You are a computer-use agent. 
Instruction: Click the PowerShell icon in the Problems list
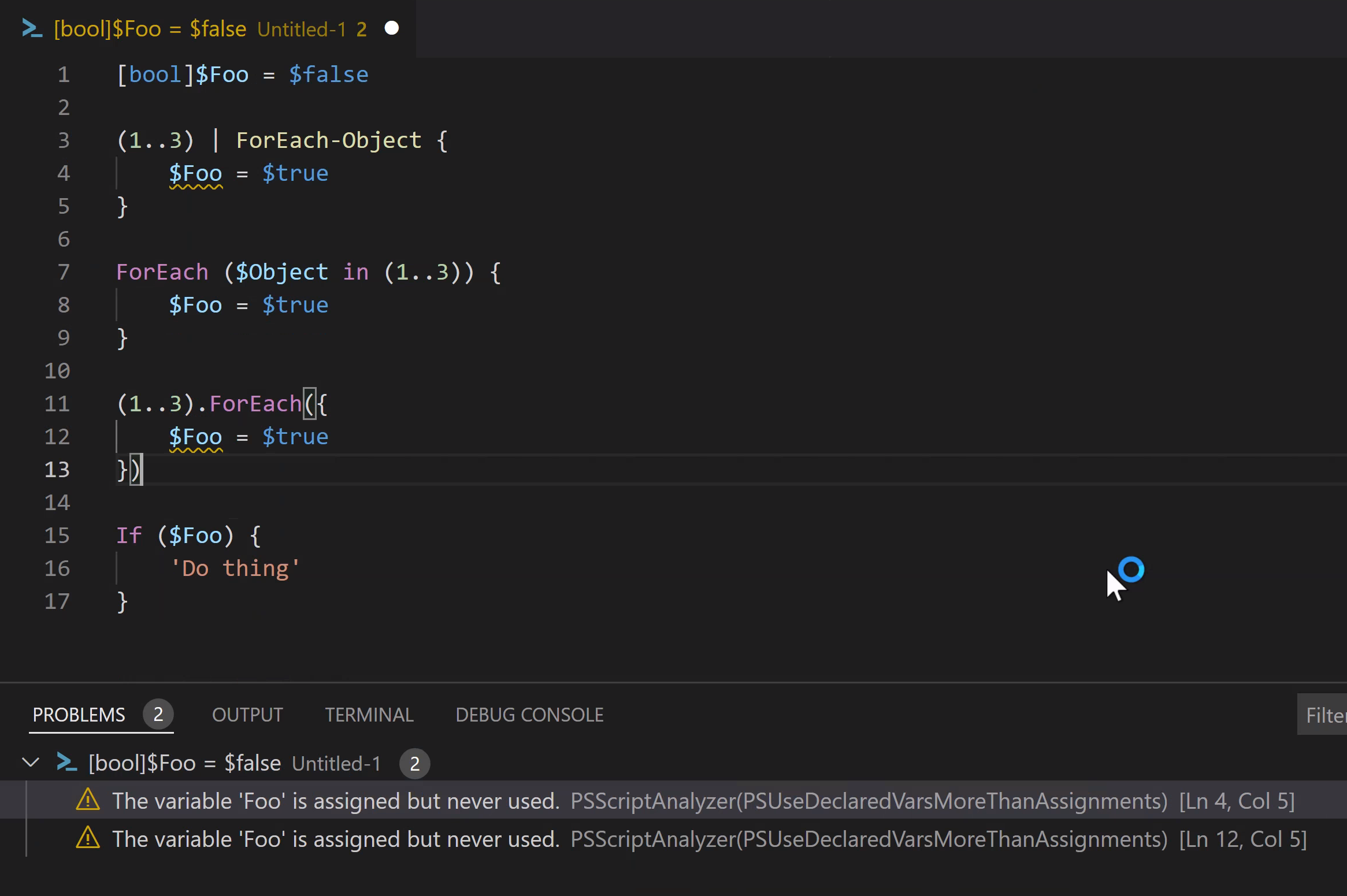click(x=65, y=763)
